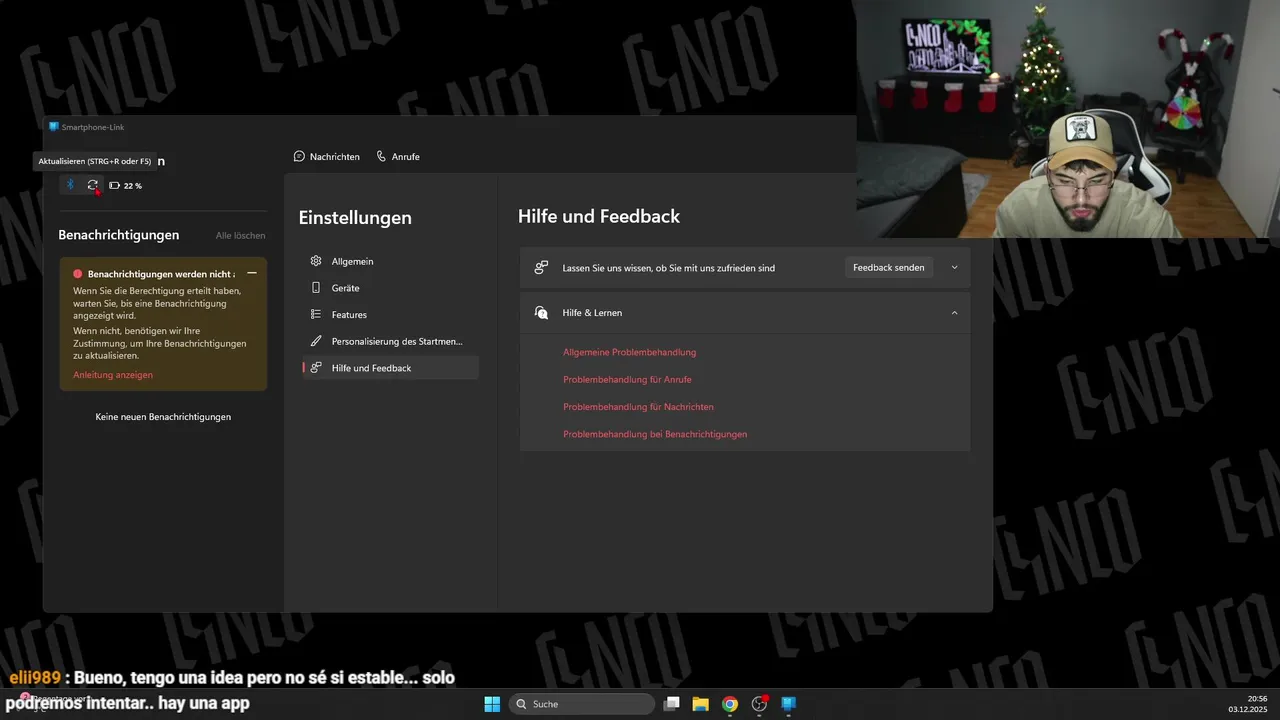Click the red warning dot in notification card

[78, 274]
